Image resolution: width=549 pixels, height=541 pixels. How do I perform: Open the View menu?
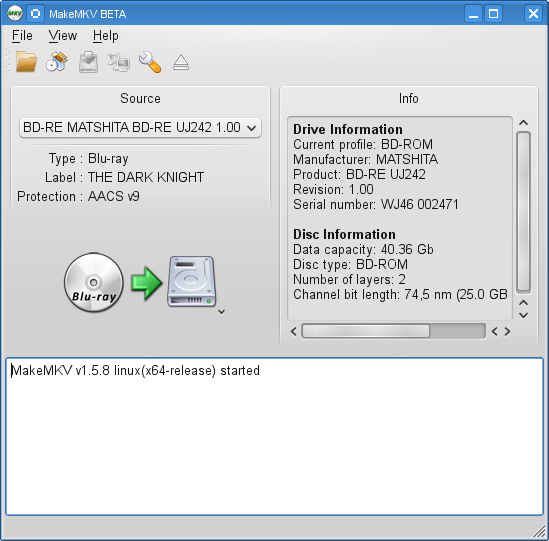(63, 36)
